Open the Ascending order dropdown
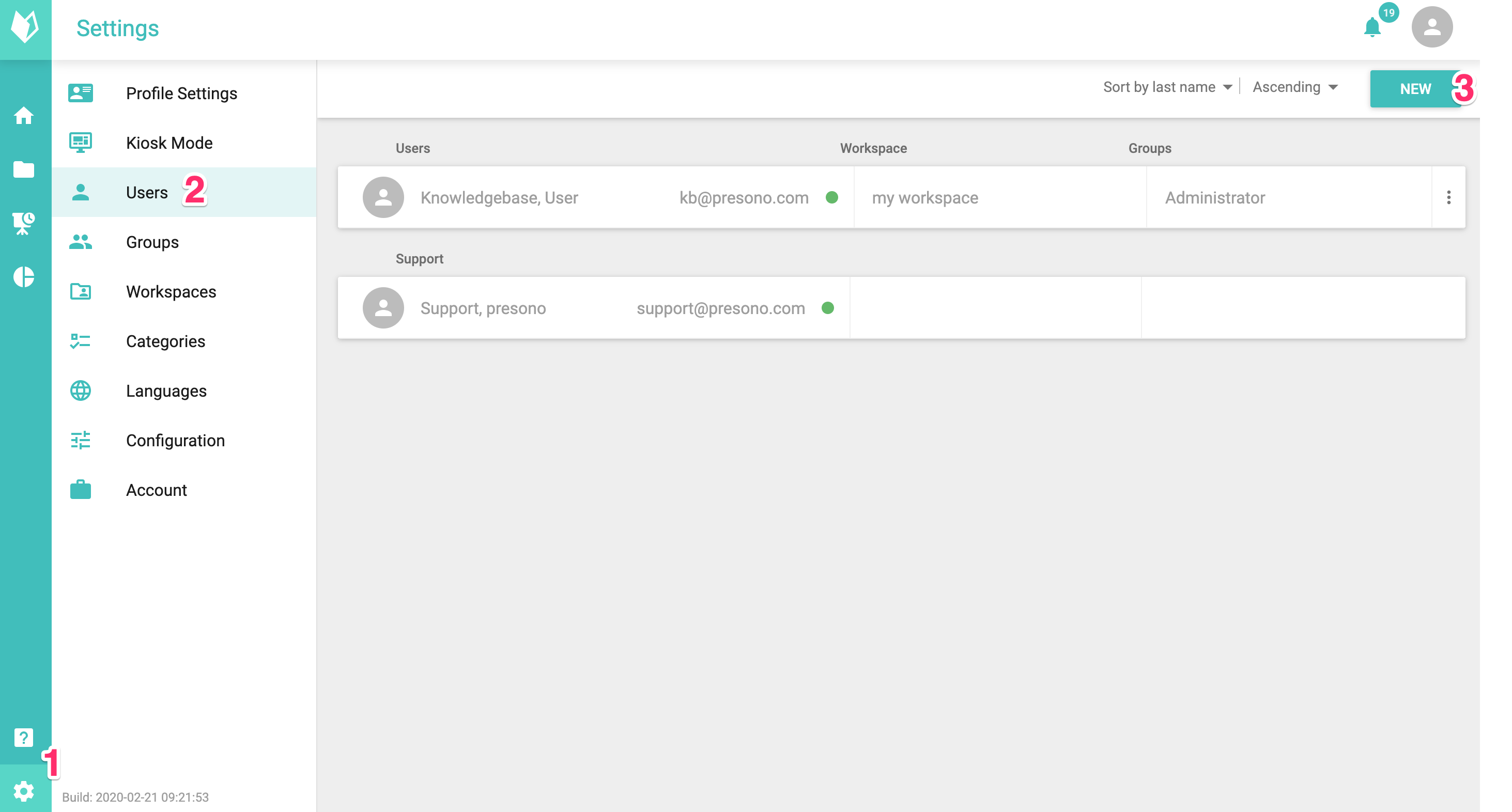Image resolution: width=1512 pixels, height=812 pixels. click(1295, 87)
